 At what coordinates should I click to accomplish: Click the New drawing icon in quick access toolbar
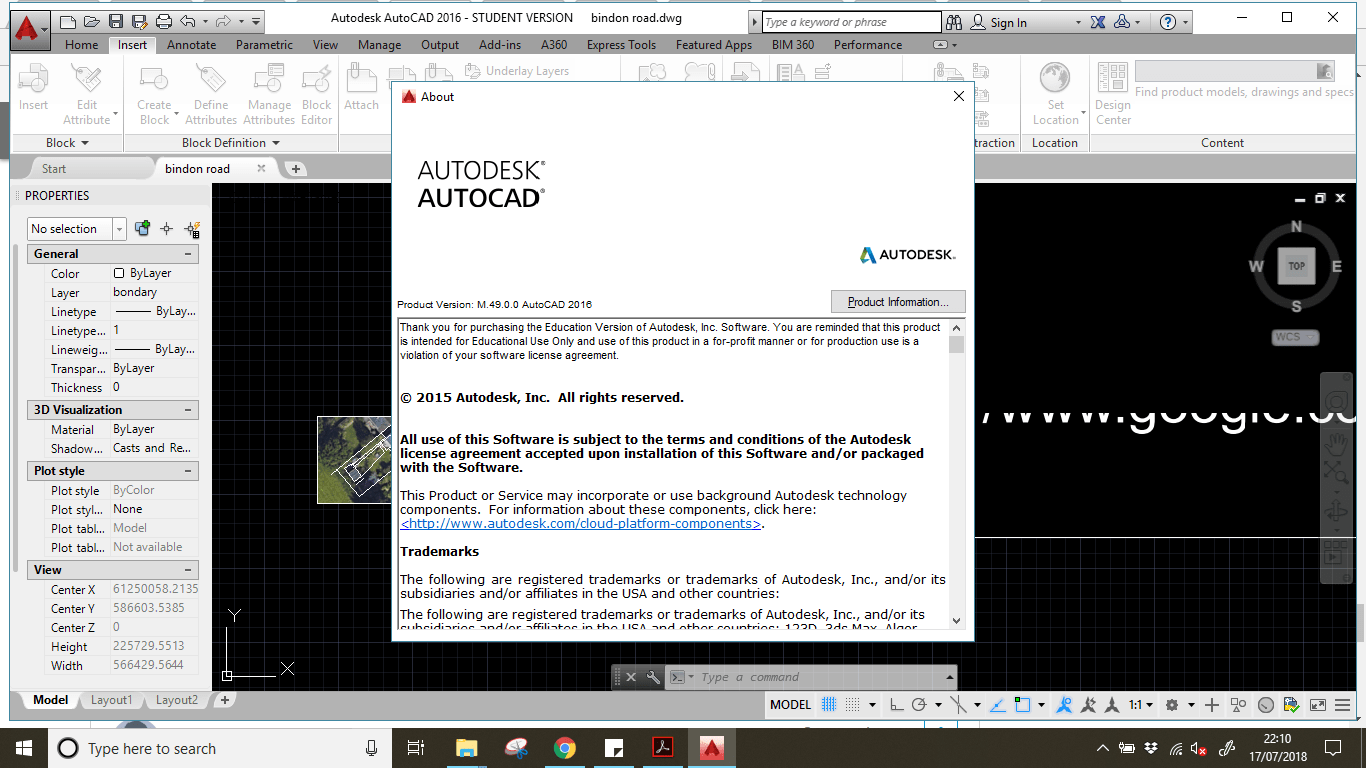click(x=68, y=20)
